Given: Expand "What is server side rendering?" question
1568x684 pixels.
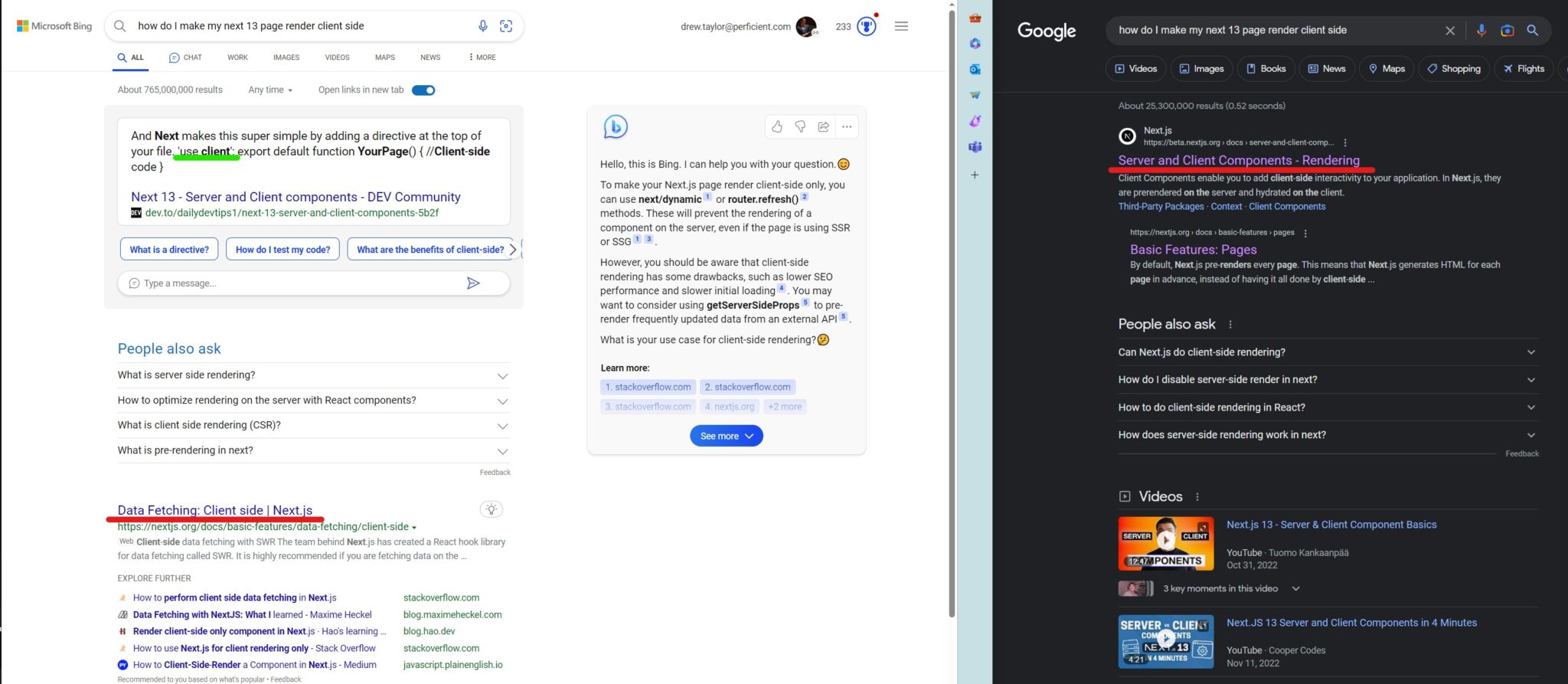Looking at the screenshot, I should click(313, 375).
